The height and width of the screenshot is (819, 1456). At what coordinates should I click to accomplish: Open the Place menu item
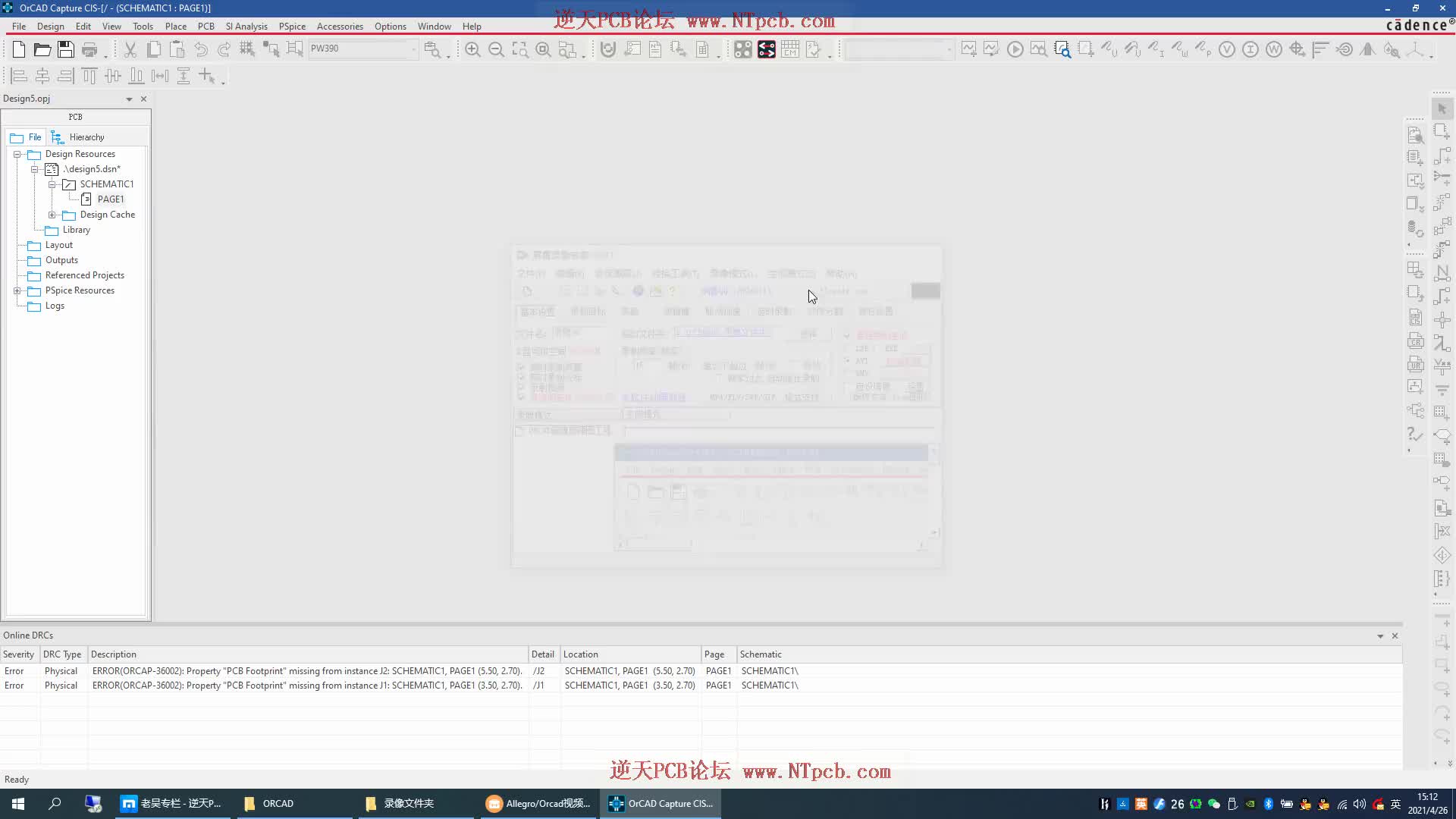tap(175, 26)
